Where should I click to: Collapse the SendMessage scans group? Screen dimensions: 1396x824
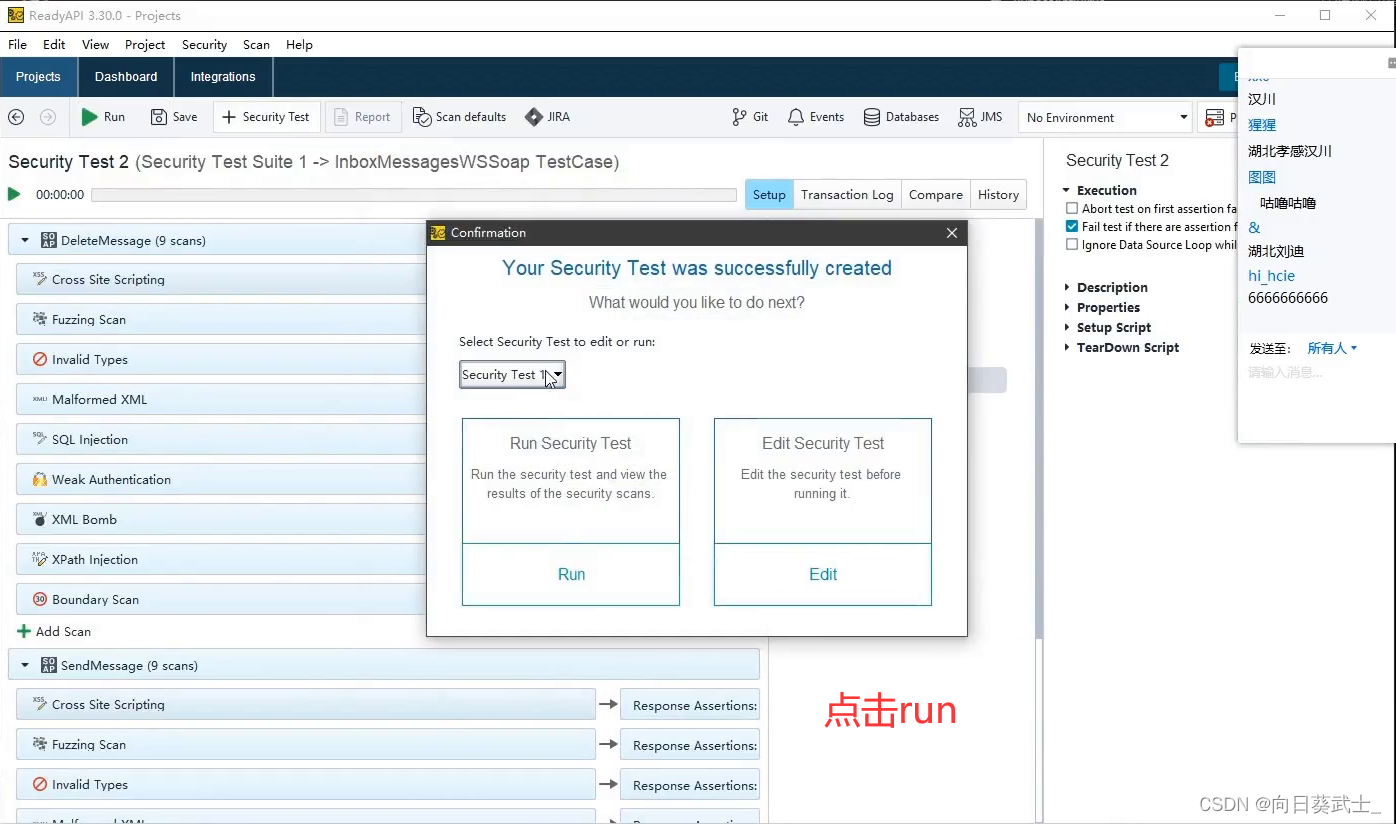point(25,666)
